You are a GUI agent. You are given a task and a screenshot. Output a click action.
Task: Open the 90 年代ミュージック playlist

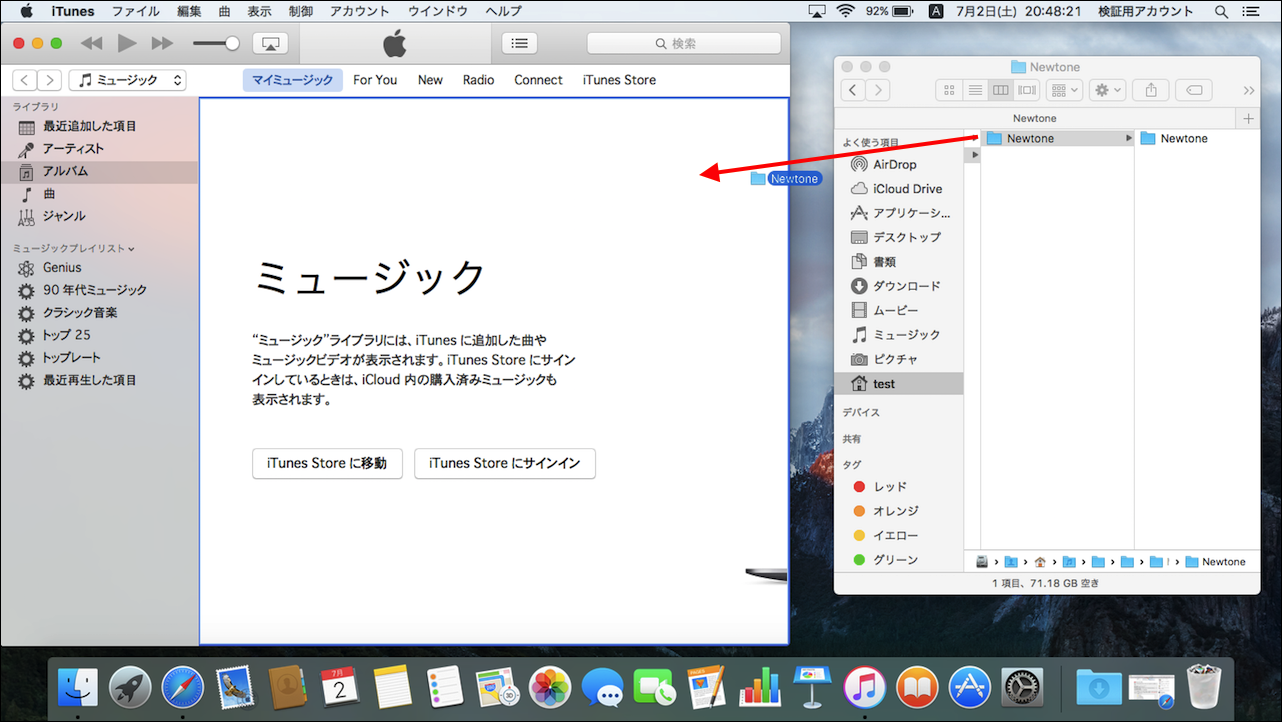[99, 290]
